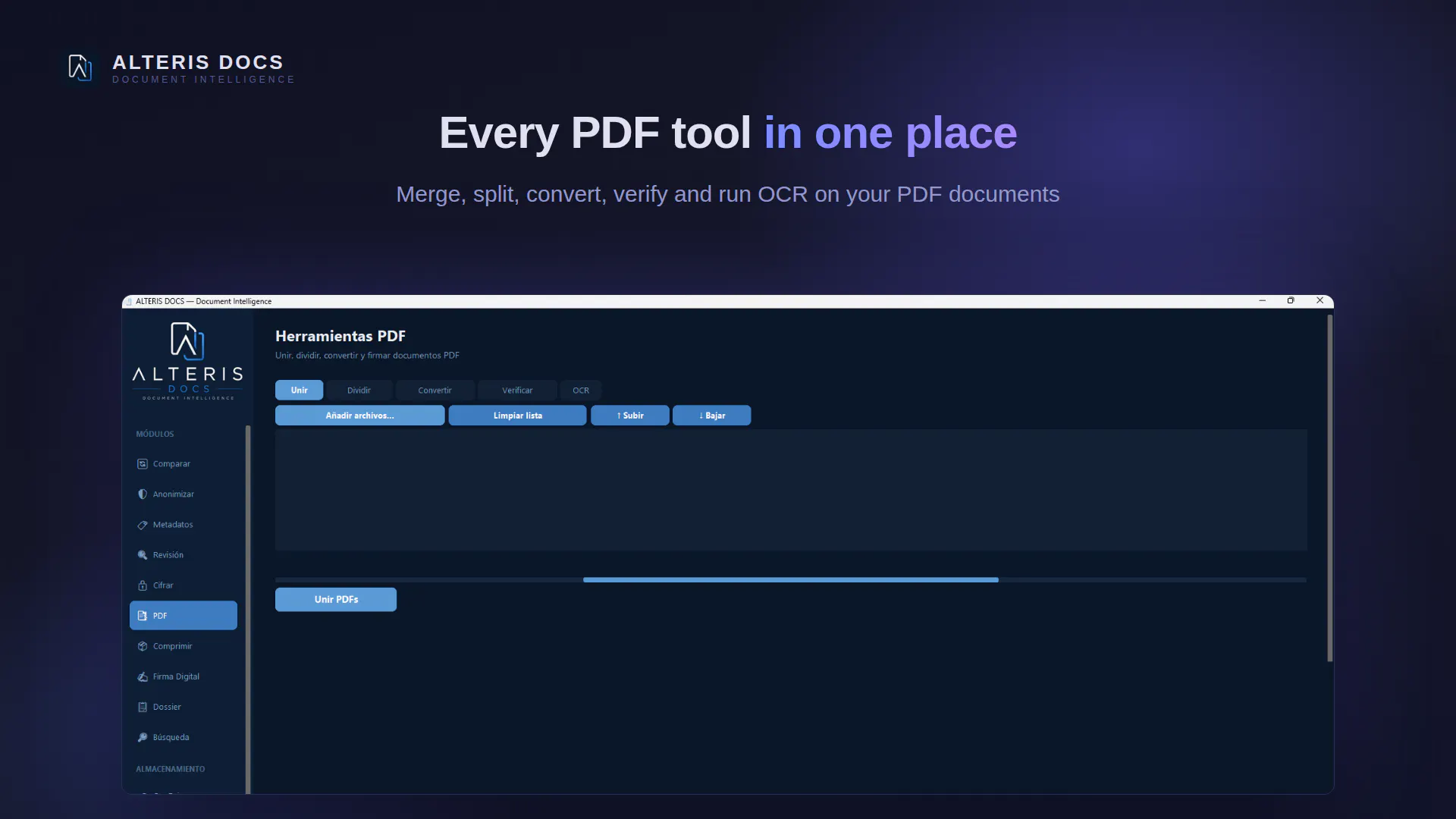Select the Convertir tab
The height and width of the screenshot is (819, 1456).
coord(435,390)
